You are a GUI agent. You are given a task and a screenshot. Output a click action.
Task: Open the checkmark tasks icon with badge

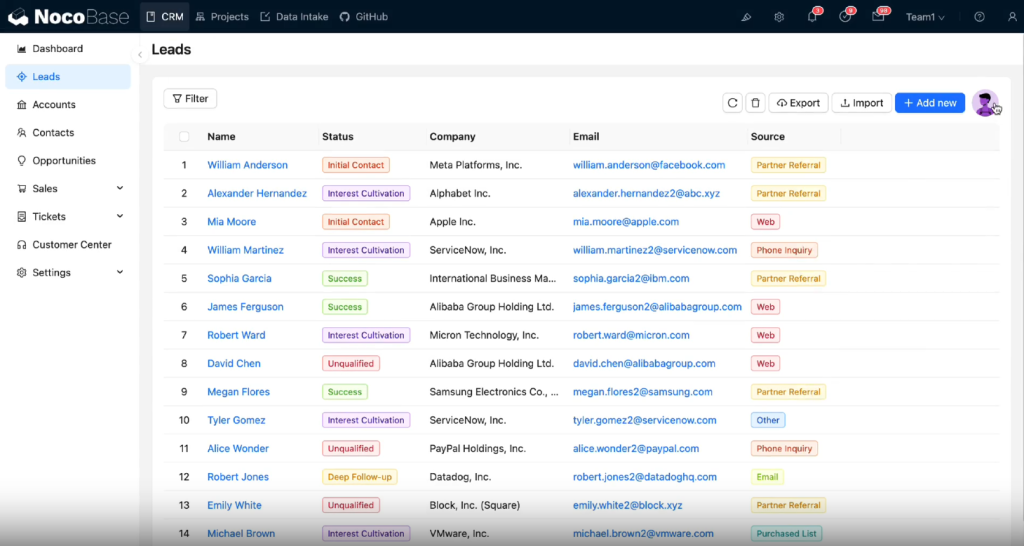(845, 17)
